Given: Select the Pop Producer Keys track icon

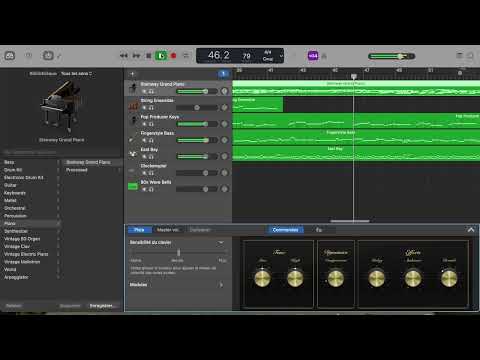Looking at the screenshot, I should pyautogui.click(x=133, y=121).
